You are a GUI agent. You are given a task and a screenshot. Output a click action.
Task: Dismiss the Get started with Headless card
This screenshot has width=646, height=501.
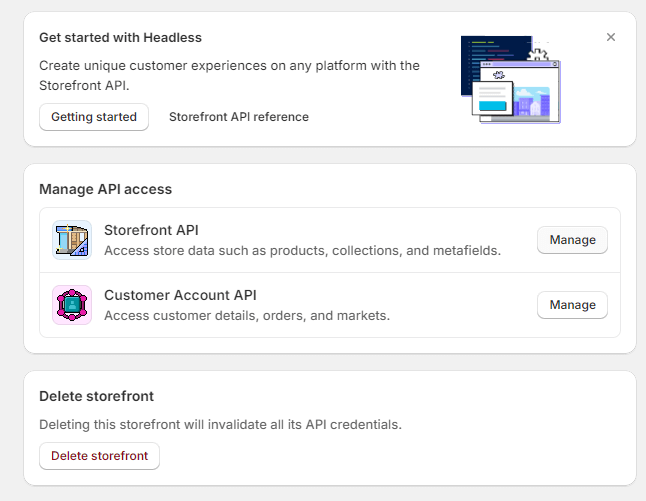point(611,37)
